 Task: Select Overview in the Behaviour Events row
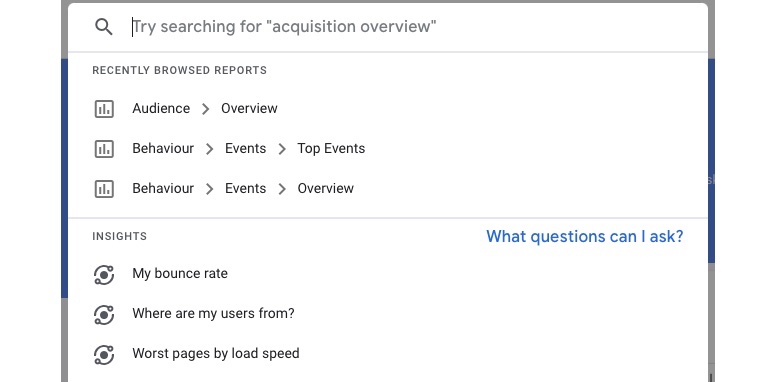pyautogui.click(x=326, y=189)
